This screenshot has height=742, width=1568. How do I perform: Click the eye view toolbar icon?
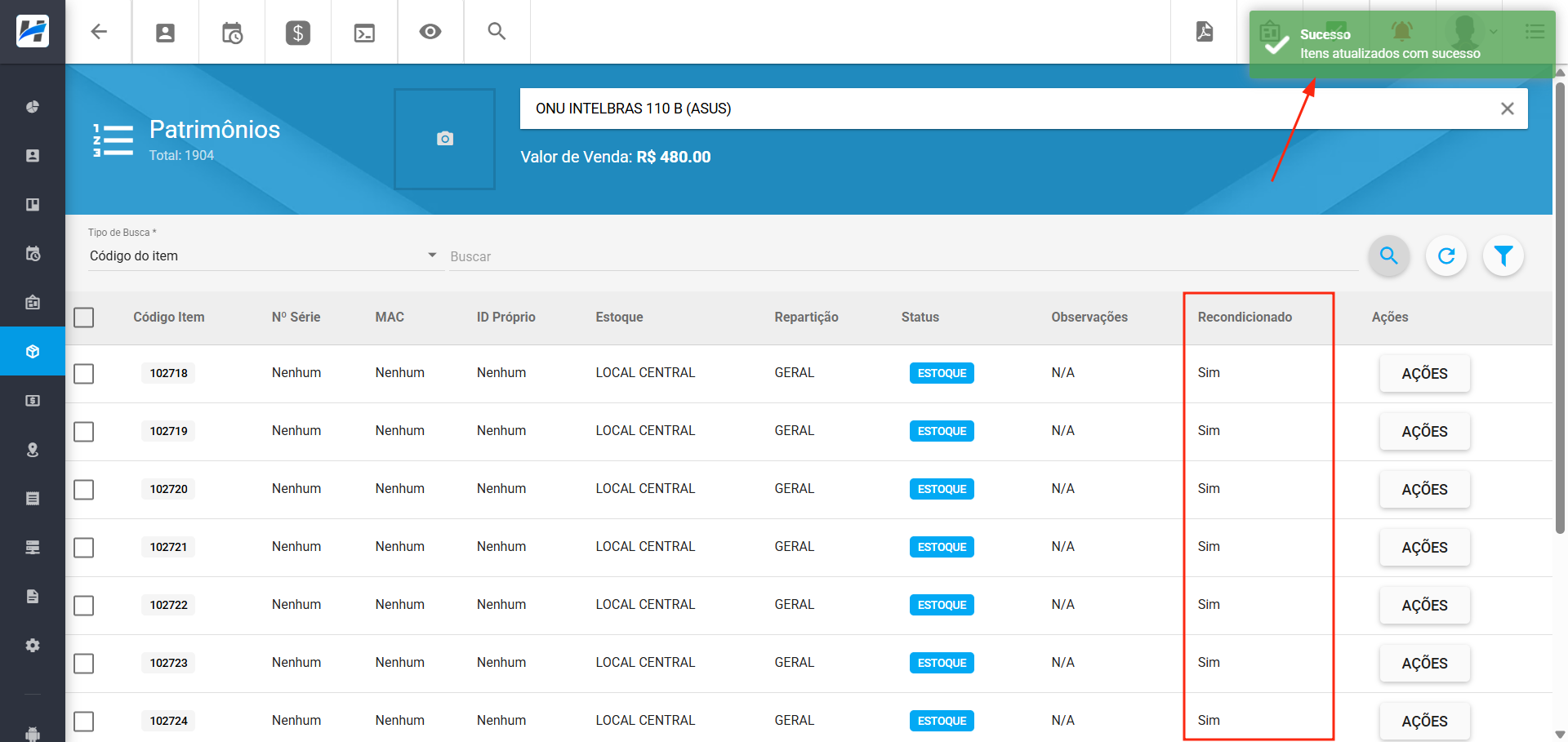coord(430,32)
